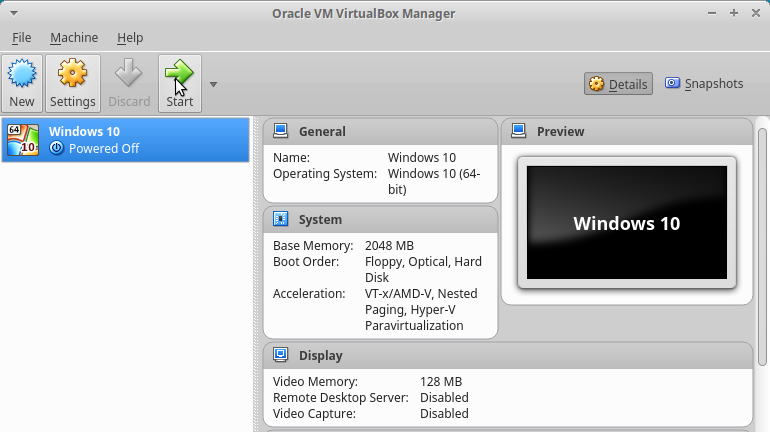Open Settings with the orange gear icon

point(73,83)
